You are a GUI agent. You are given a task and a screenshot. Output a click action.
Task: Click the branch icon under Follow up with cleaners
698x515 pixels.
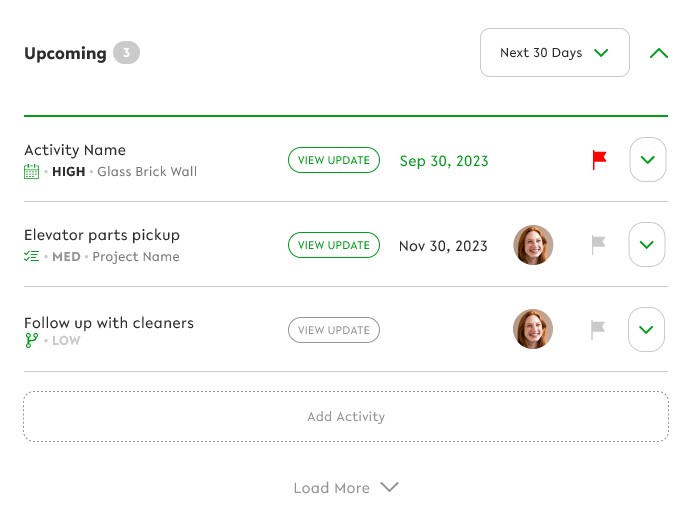point(31,341)
